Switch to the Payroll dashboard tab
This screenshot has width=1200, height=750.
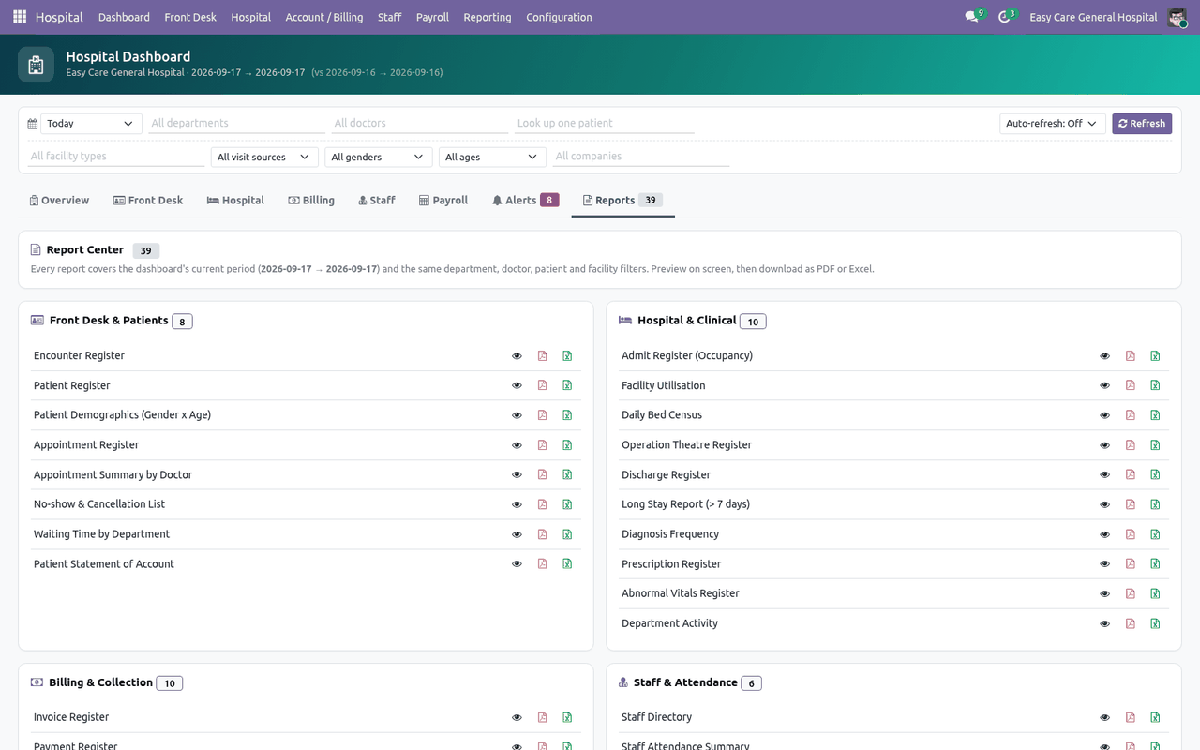(443, 200)
